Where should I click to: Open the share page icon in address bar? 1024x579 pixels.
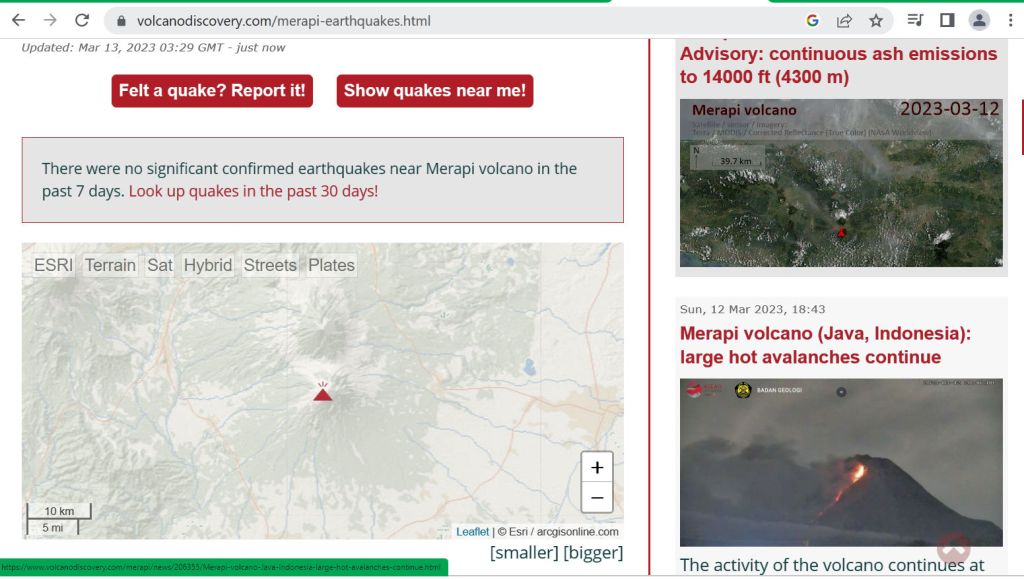(x=844, y=20)
